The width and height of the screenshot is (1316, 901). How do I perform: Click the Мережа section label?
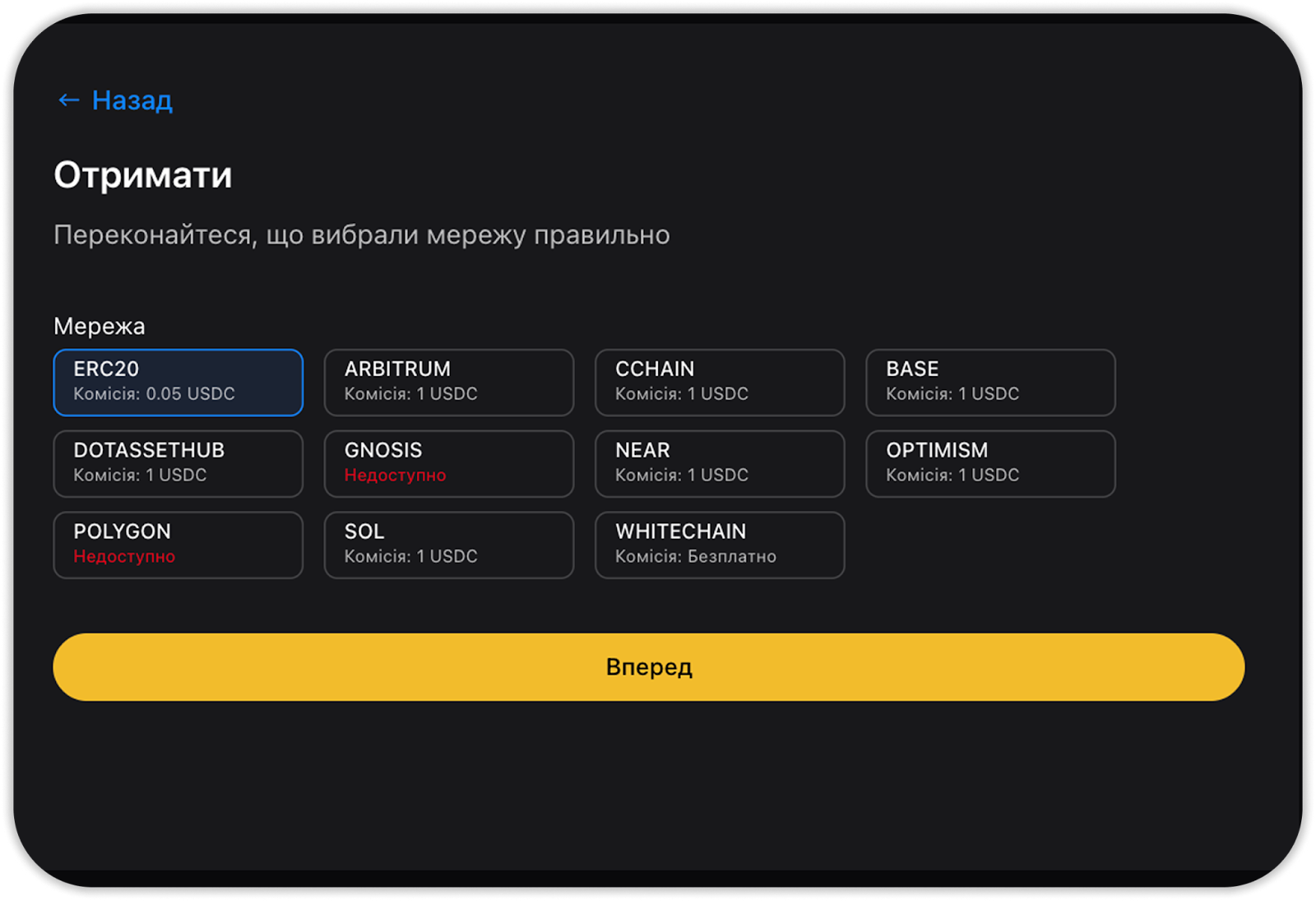pos(99,327)
